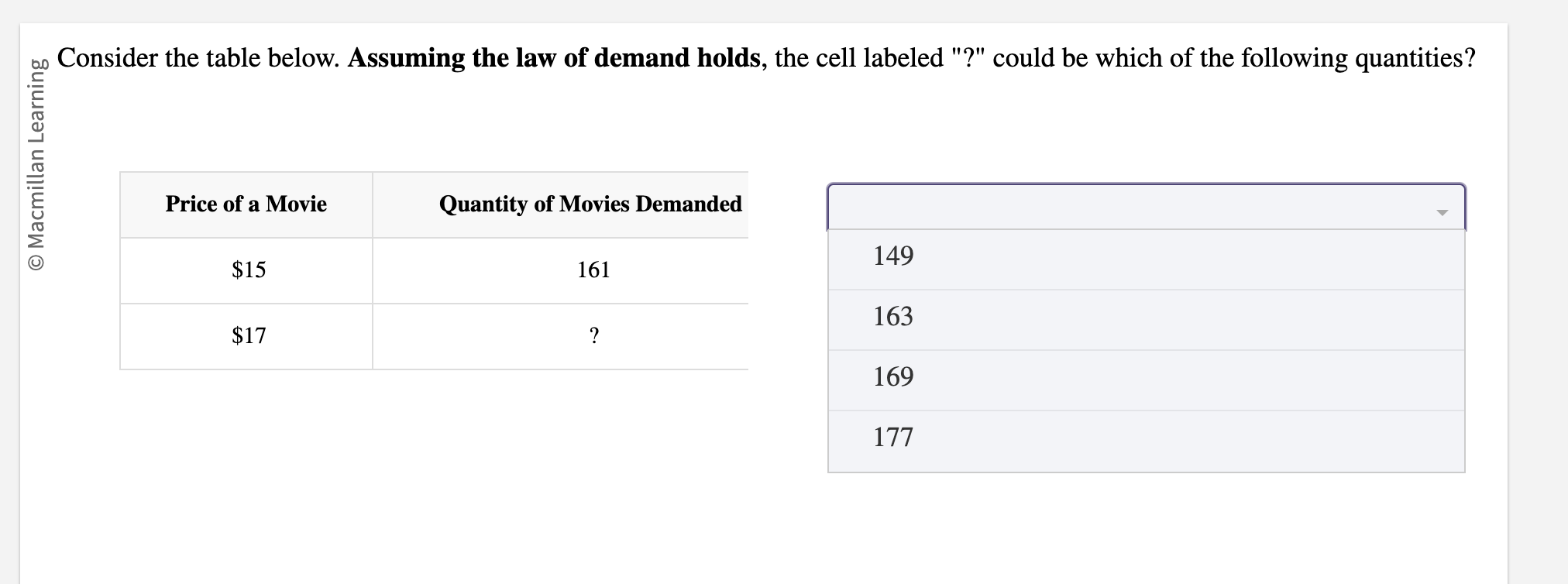Choose 169 from the answer list
The image size is (1568, 584).
point(892,376)
